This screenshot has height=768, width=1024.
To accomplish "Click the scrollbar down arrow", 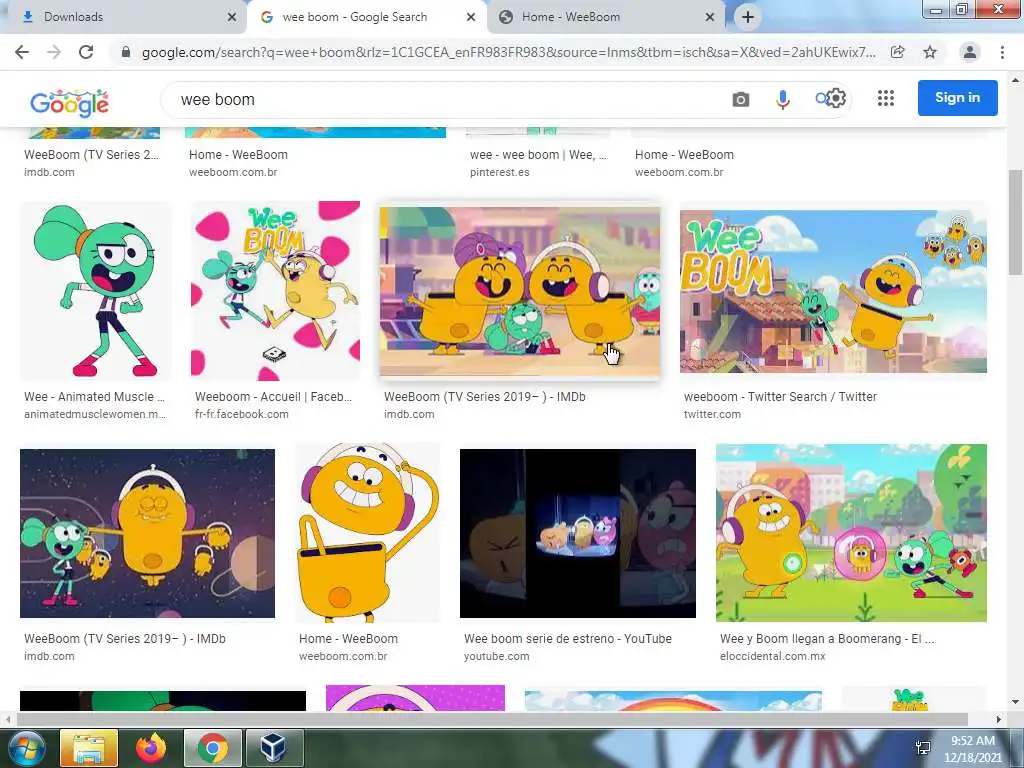I will pyautogui.click(x=1016, y=703).
